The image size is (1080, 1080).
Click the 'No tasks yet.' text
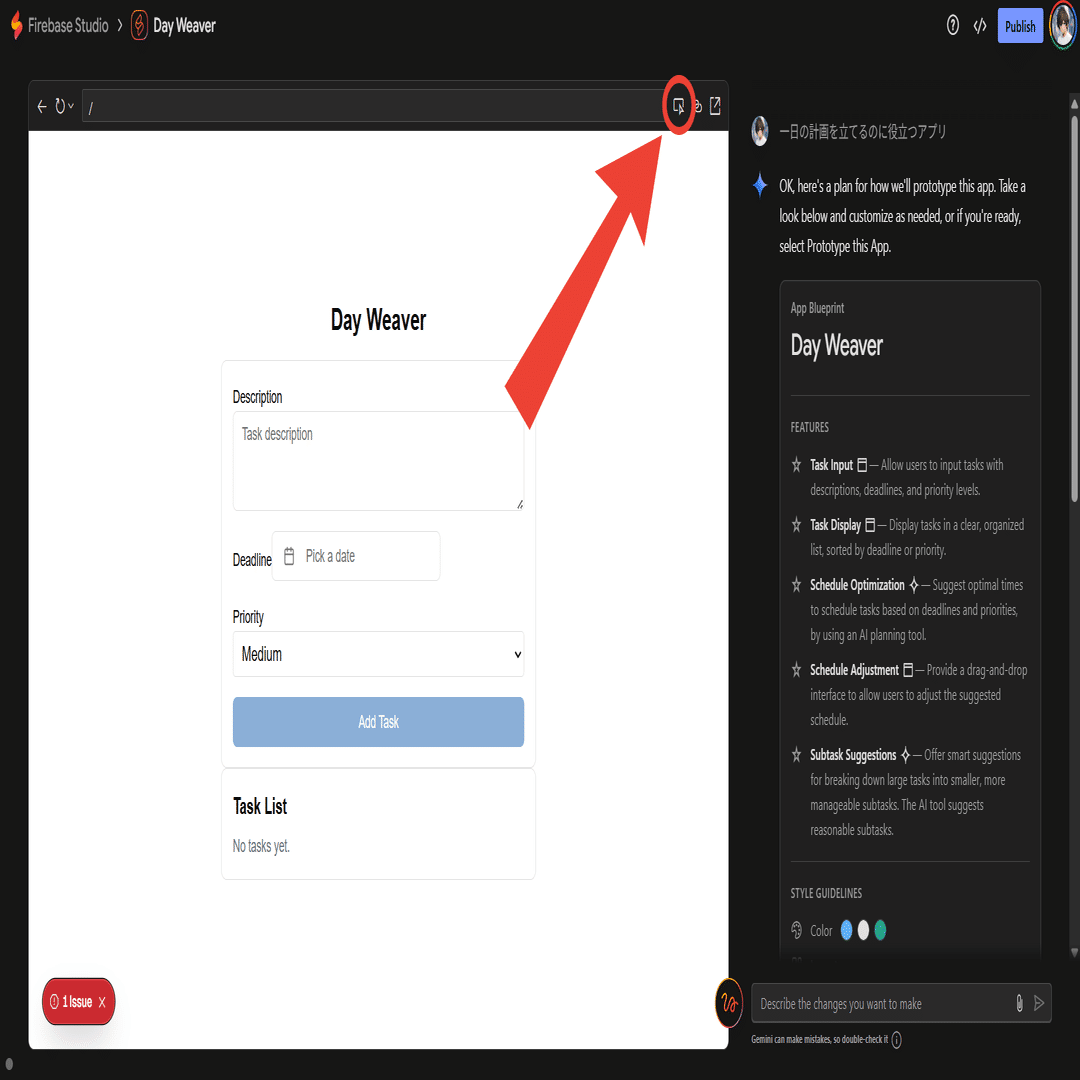click(x=261, y=846)
